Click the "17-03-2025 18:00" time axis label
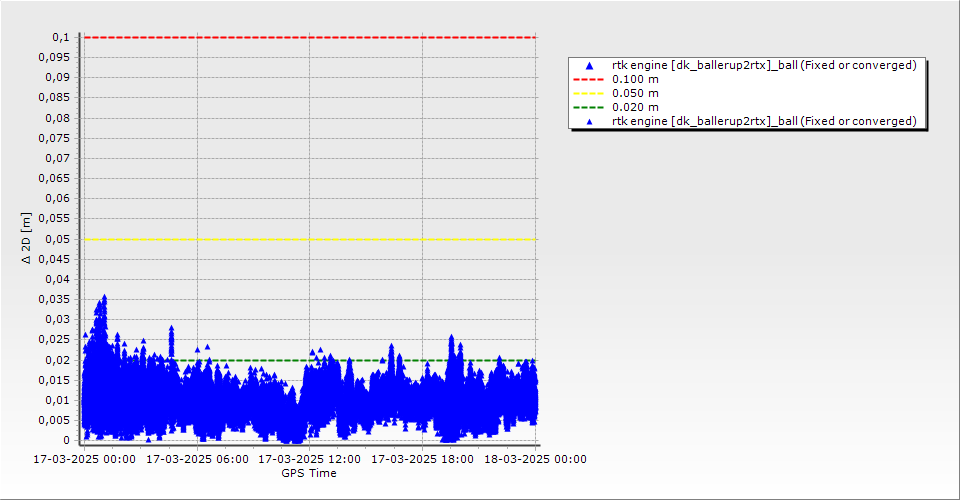This screenshot has width=960, height=500. coord(423,460)
